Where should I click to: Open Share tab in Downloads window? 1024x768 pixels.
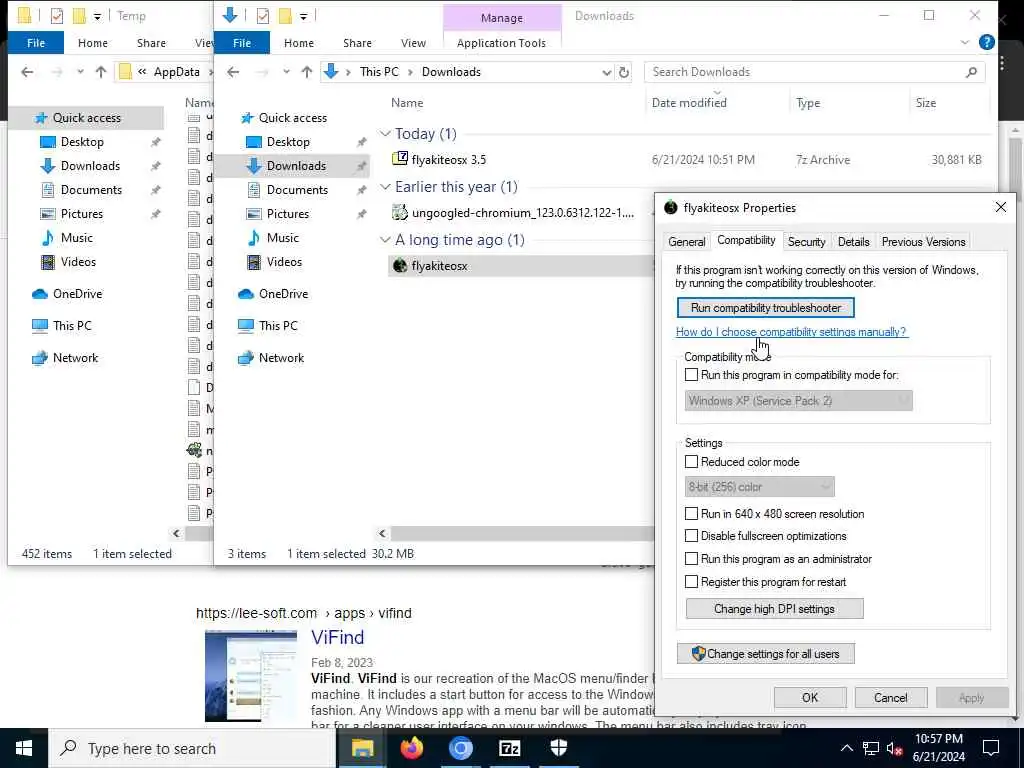point(357,43)
